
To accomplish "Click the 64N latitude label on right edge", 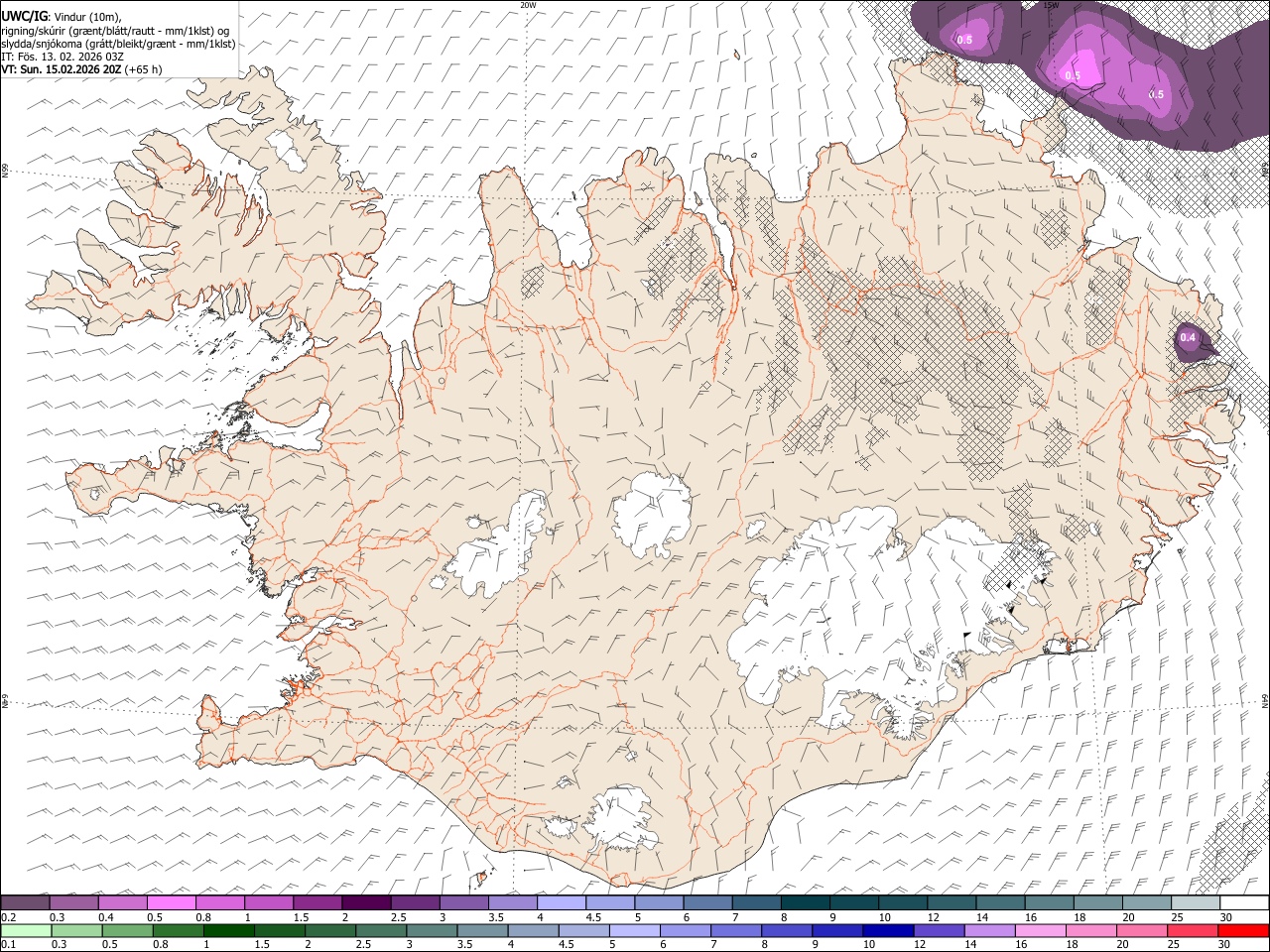I will (x=1265, y=699).
